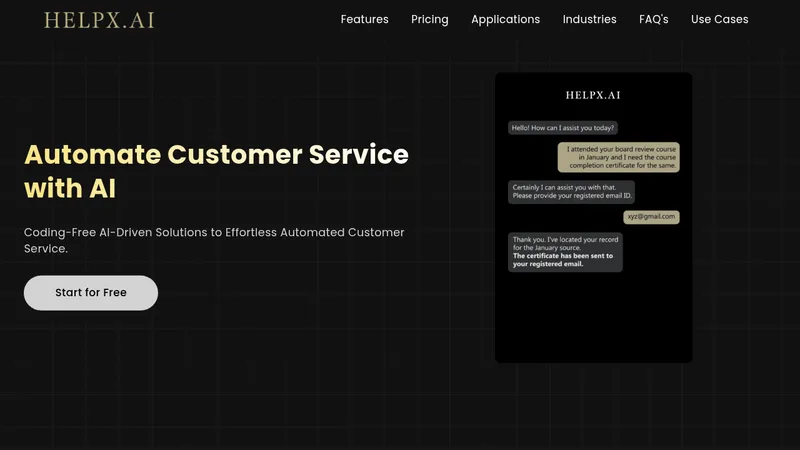Open the FAQ's nav link
Screen dimensions: 800x450
(654, 19)
